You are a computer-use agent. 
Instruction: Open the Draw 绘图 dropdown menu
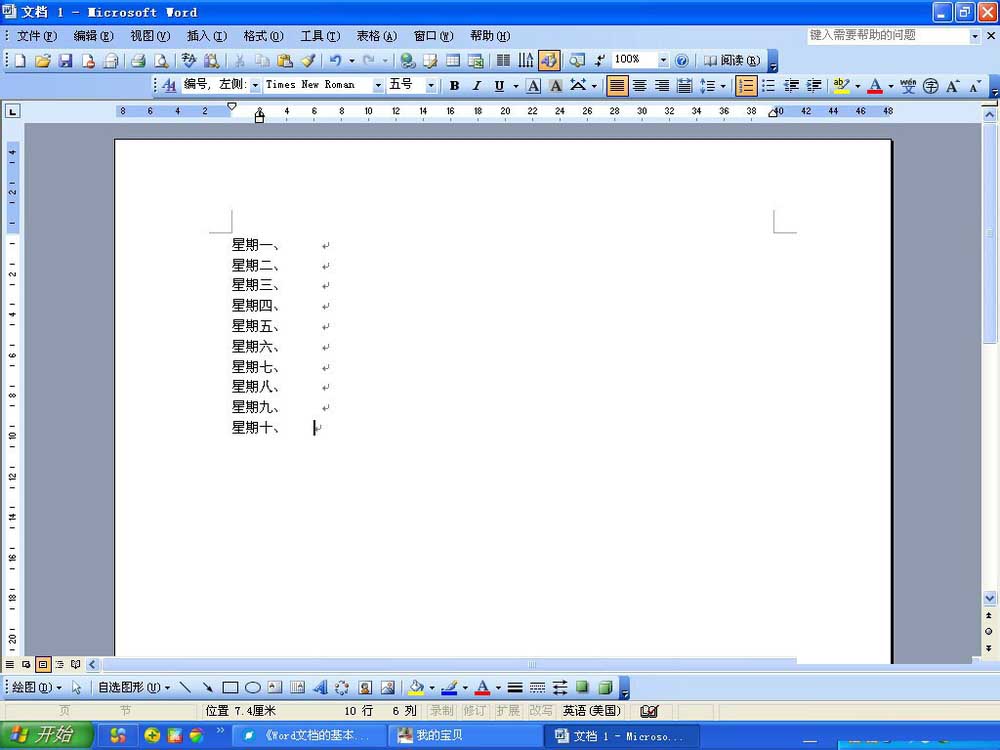37,688
